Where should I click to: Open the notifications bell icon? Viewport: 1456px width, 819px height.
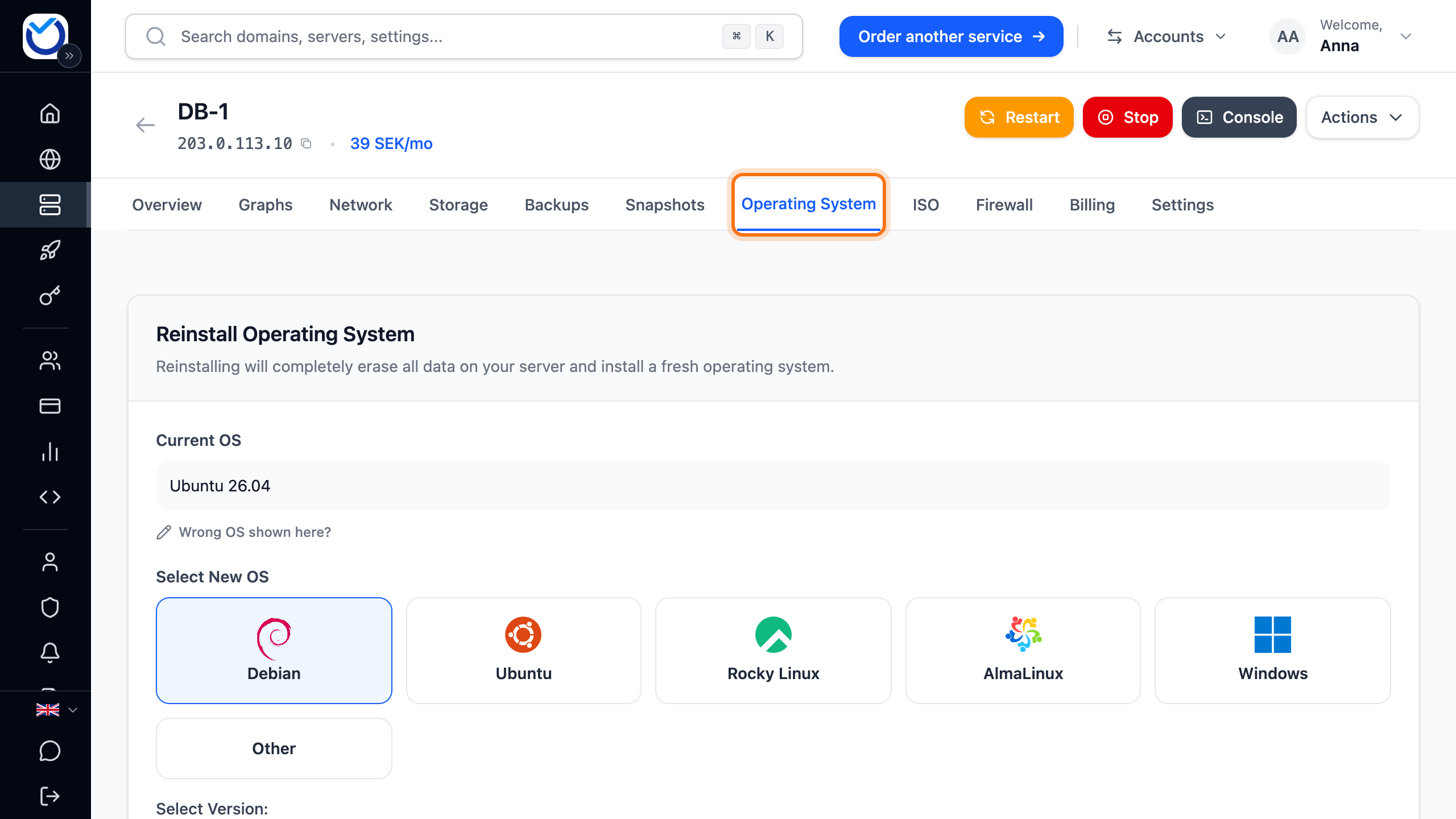50,653
